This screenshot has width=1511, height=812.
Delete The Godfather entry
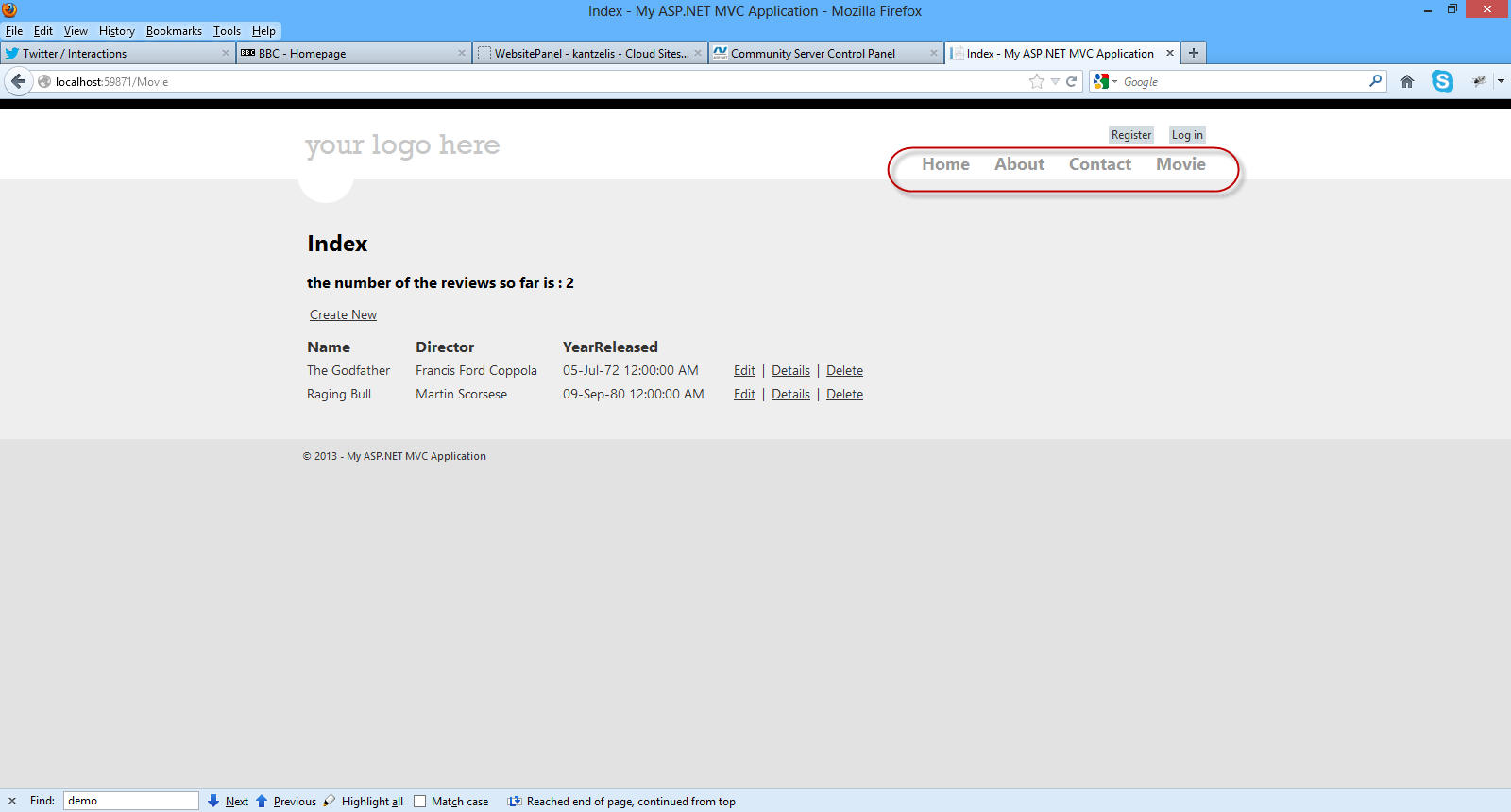[844, 370]
